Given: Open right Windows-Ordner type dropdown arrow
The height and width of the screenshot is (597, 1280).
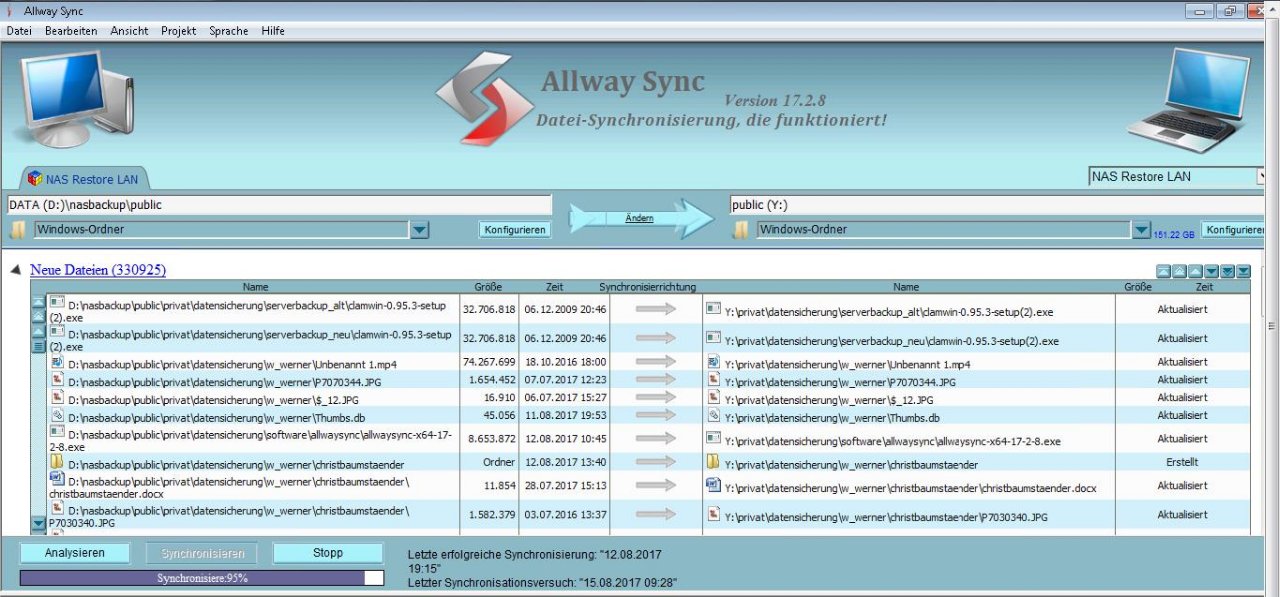Looking at the screenshot, I should 1141,230.
